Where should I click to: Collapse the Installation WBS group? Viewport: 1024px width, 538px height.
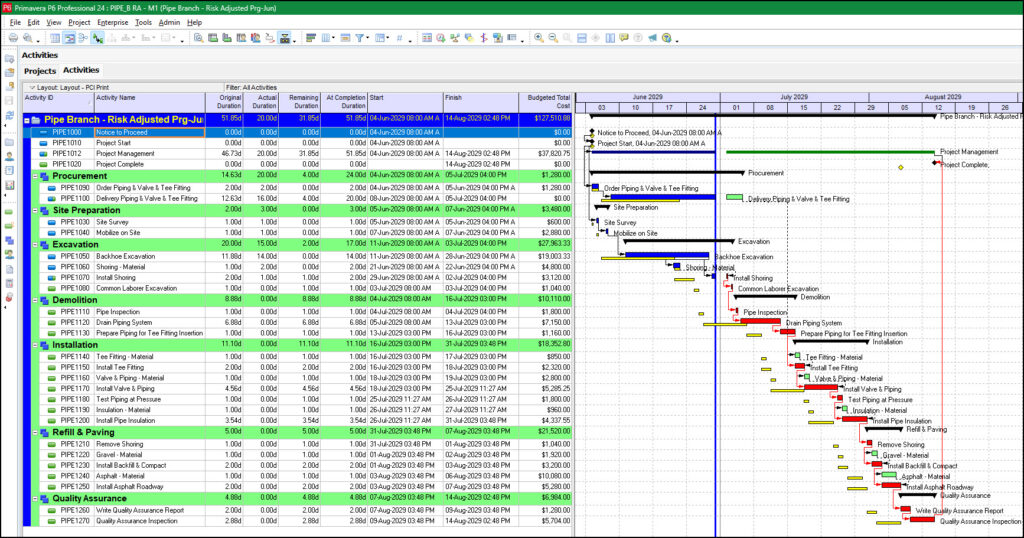pyautogui.click(x=36, y=345)
